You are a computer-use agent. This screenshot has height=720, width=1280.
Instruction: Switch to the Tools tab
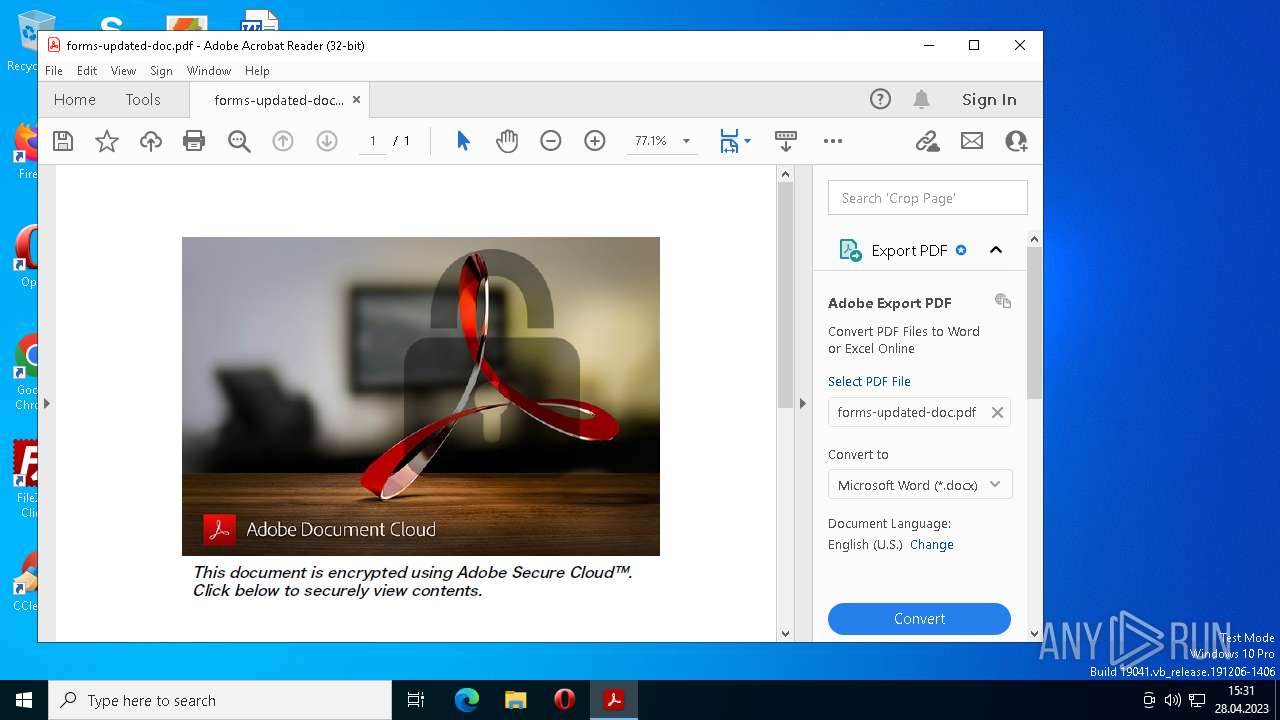click(143, 99)
